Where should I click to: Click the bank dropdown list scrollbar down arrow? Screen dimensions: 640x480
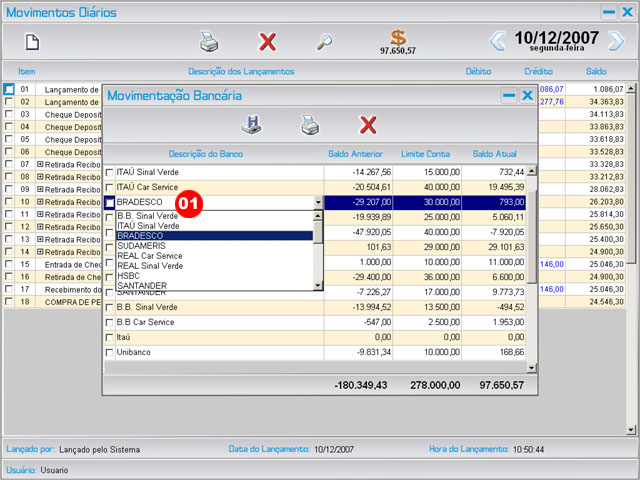[x=318, y=286]
